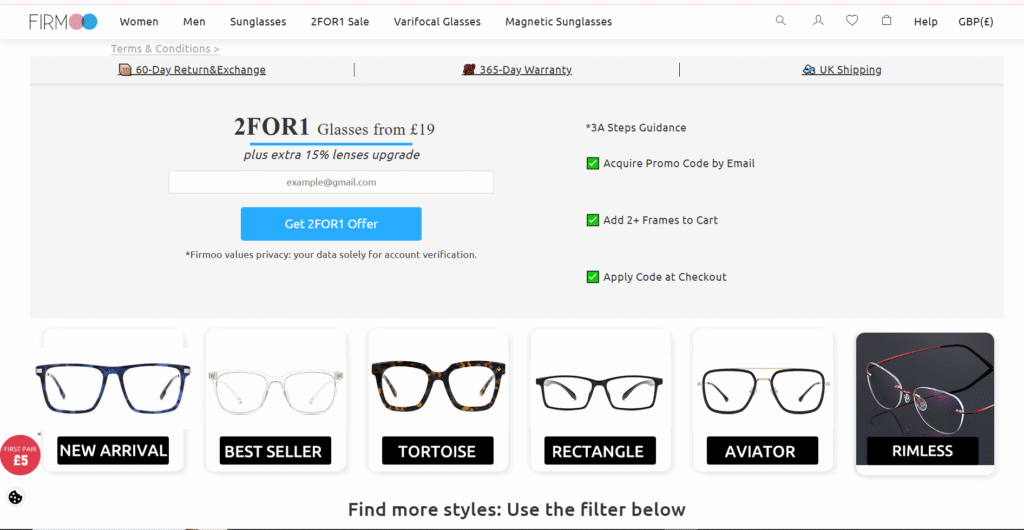Open the Terms & Conditions link
This screenshot has width=1024, height=530.
[x=165, y=49]
